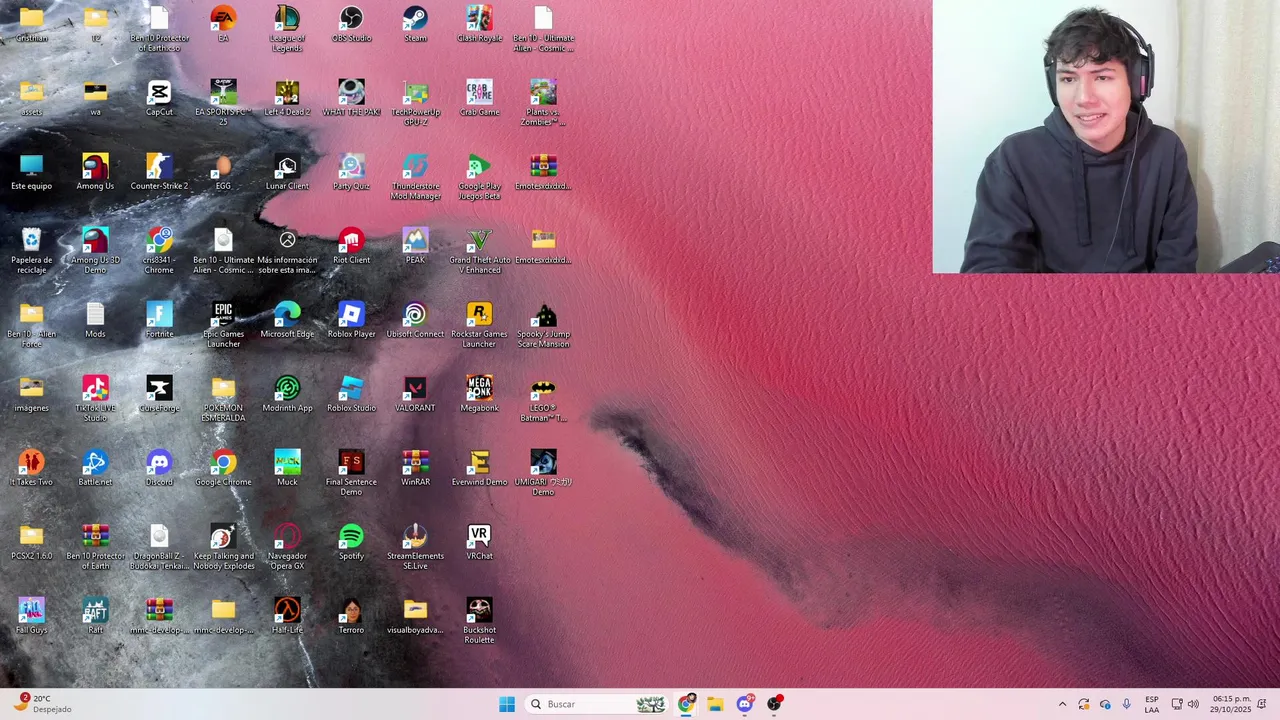Open the Windows Start menu
The image size is (1280, 720).
click(507, 704)
